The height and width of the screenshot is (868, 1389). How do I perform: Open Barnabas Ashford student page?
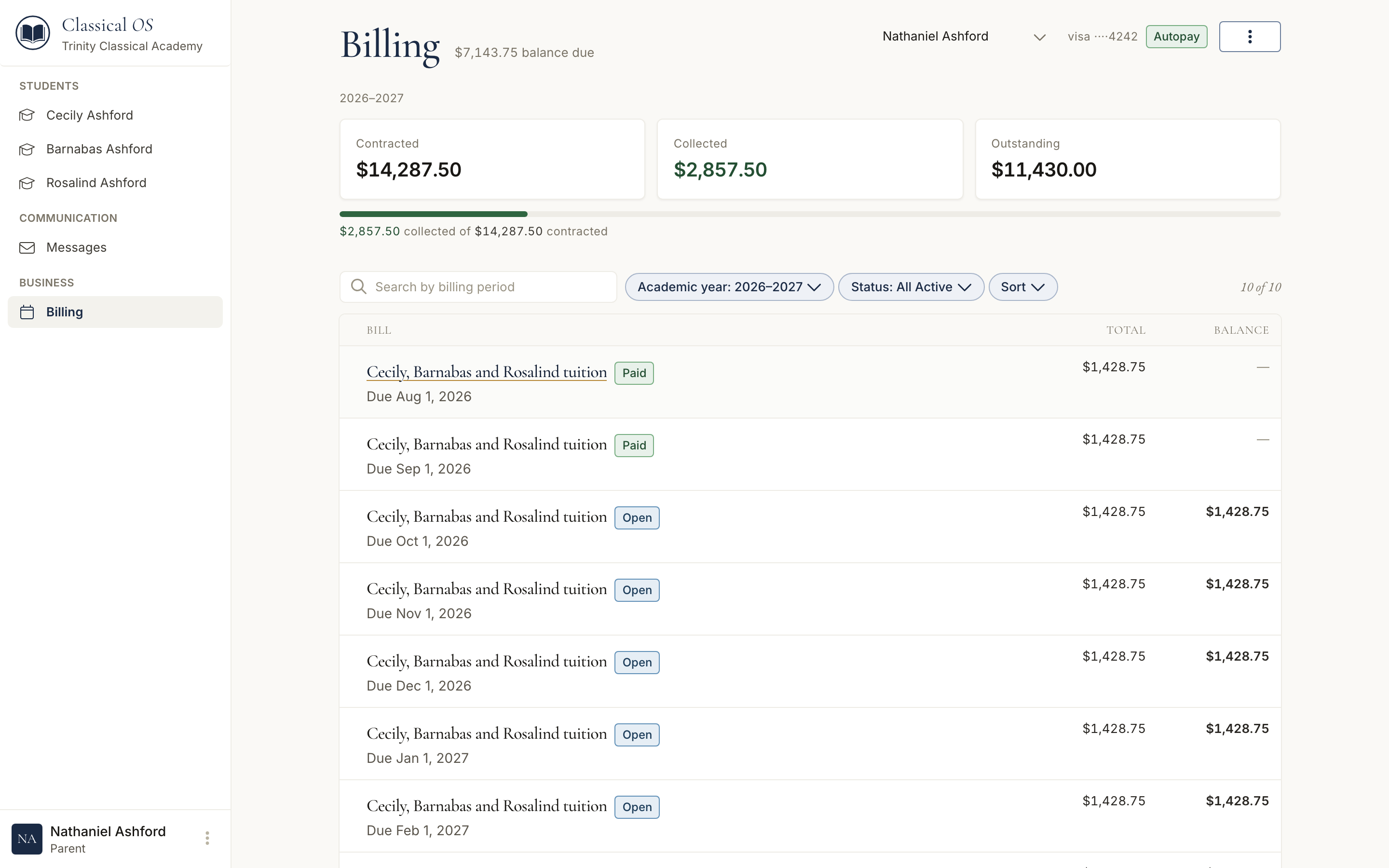click(115, 149)
